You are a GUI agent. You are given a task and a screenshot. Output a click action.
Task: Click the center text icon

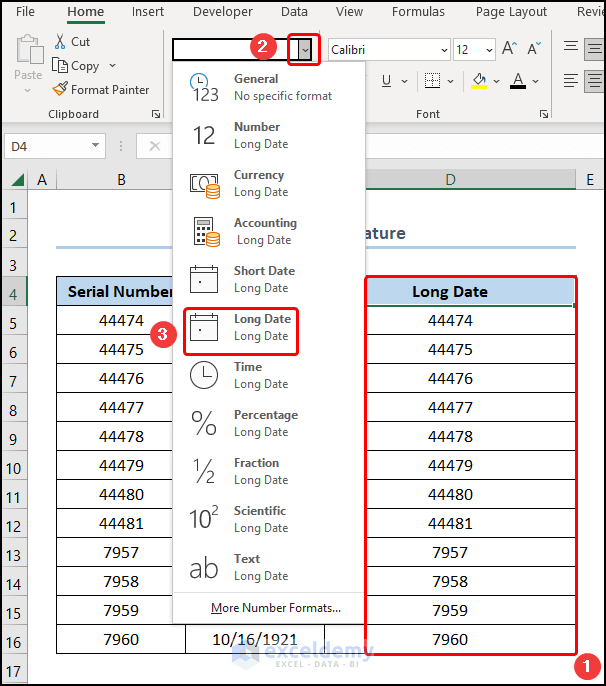[595, 81]
